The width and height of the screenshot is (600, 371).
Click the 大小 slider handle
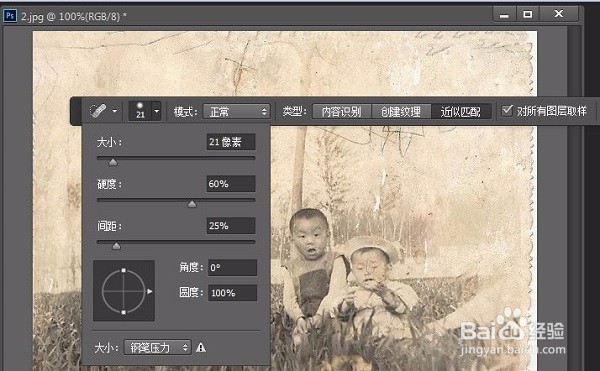pyautogui.click(x=113, y=162)
